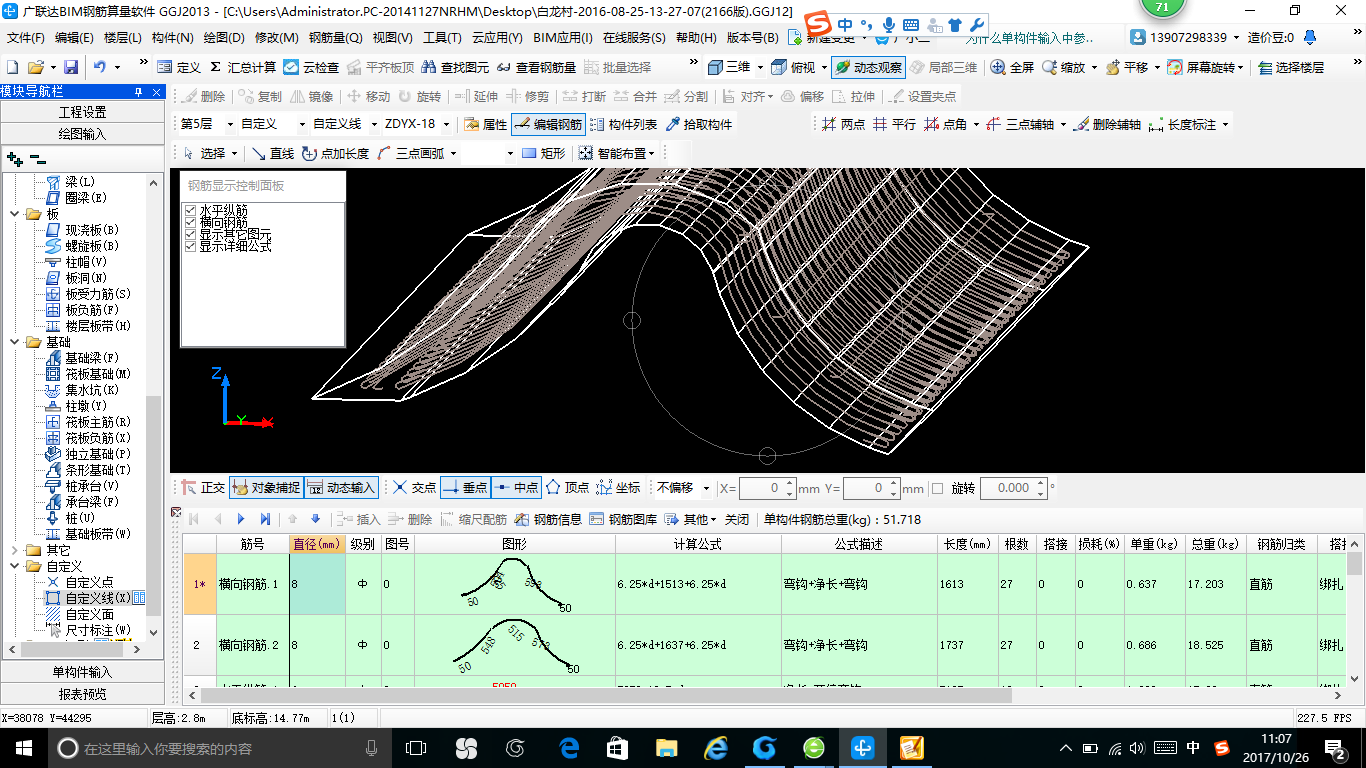Open 查看钢筋量 rebar quantity view
The width and height of the screenshot is (1366, 768).
pos(537,67)
